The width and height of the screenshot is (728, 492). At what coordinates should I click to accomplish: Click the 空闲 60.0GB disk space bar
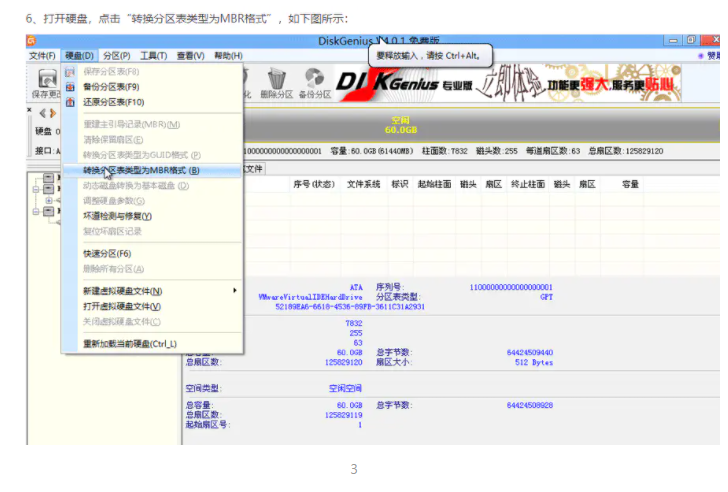coord(481,125)
